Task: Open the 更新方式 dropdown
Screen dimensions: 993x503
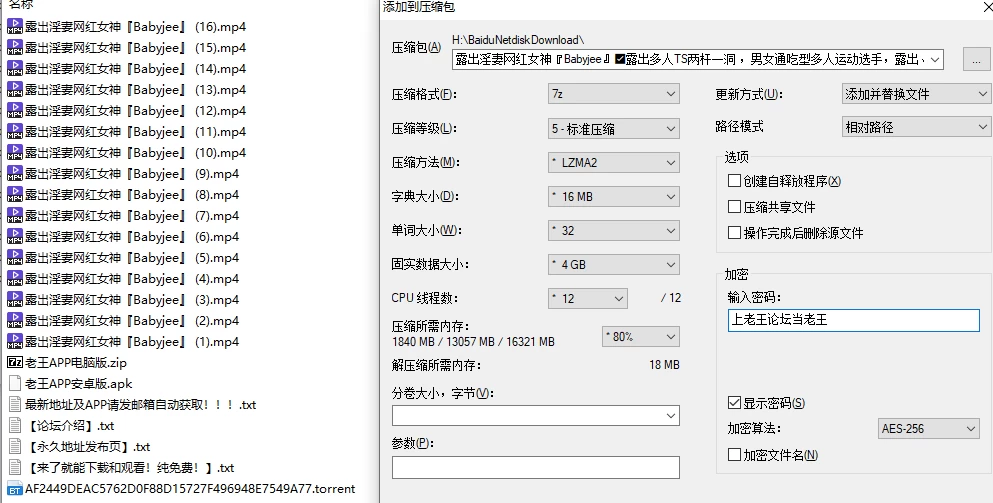Action: pos(916,94)
